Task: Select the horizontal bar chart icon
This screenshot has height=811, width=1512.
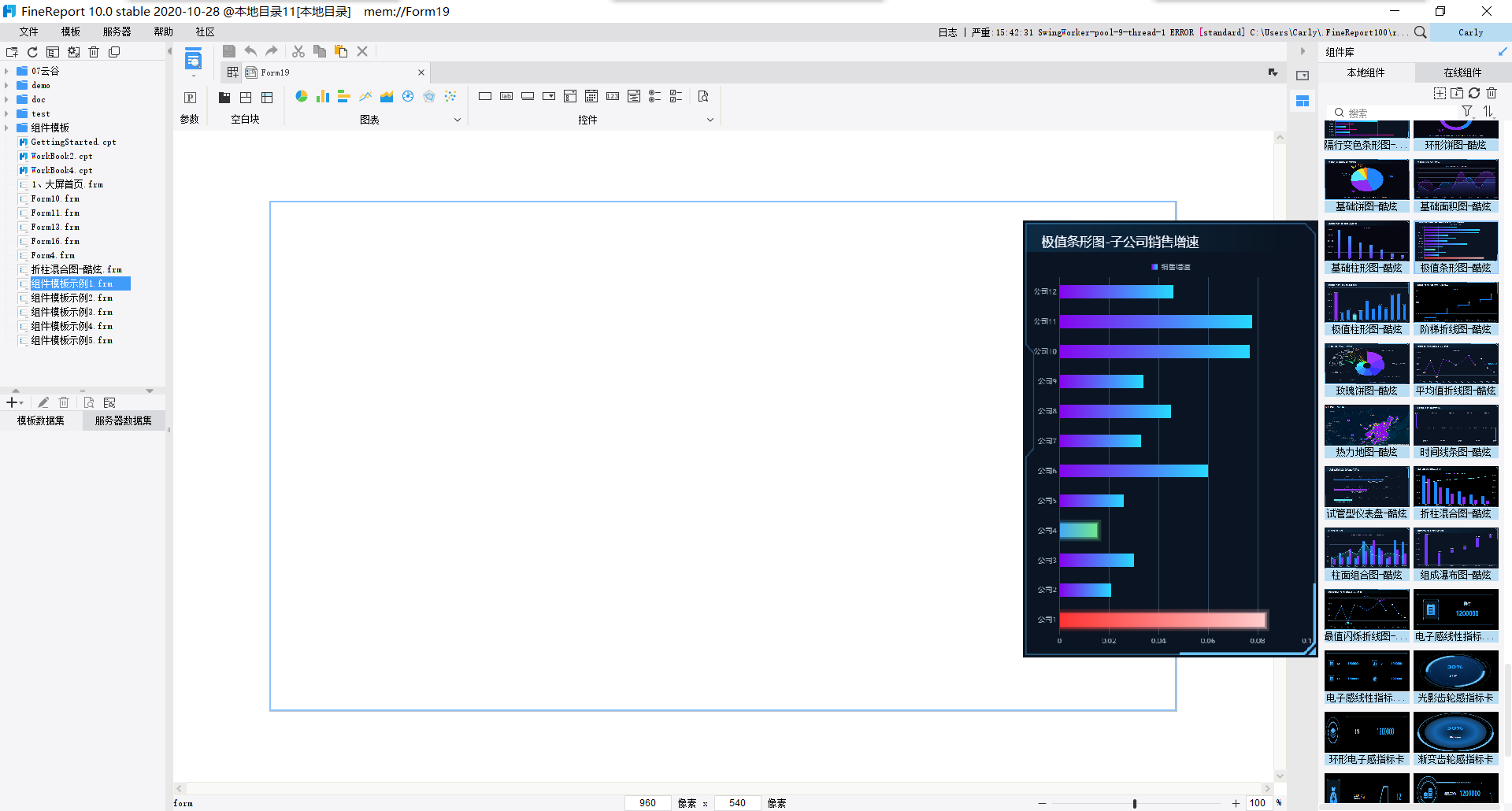Action: (344, 96)
